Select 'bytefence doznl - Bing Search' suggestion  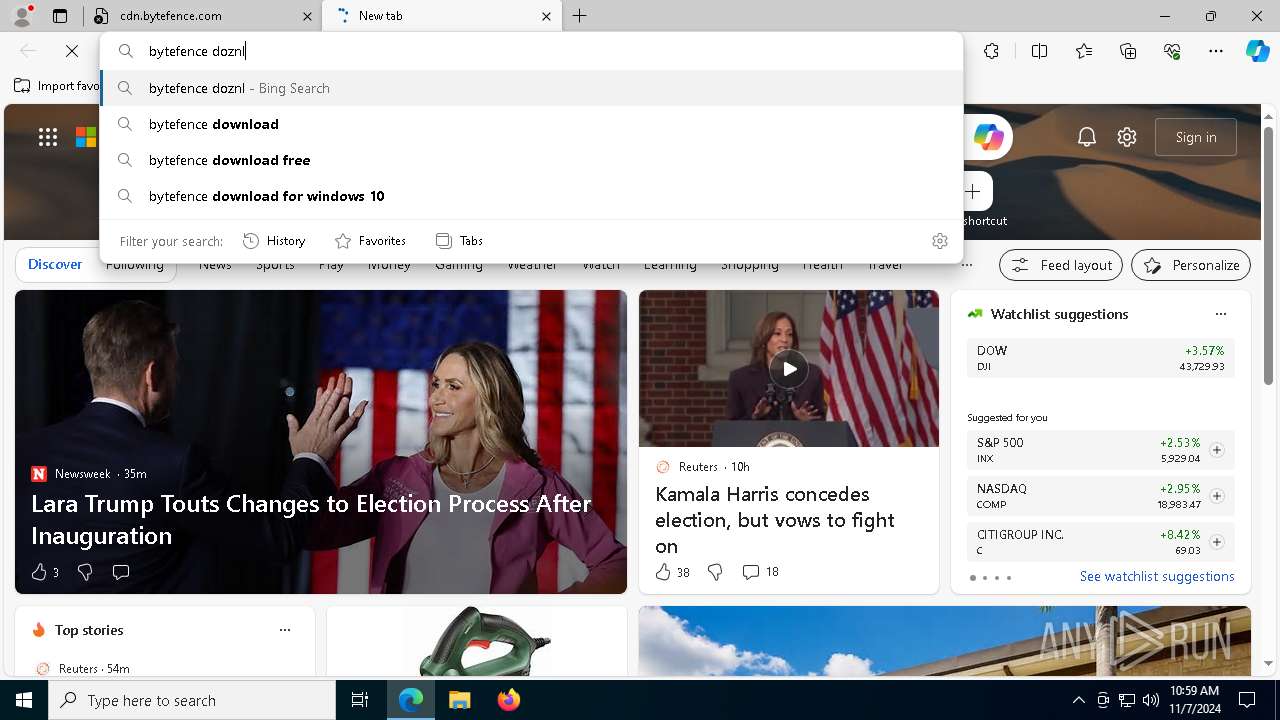pyautogui.click(x=531, y=88)
